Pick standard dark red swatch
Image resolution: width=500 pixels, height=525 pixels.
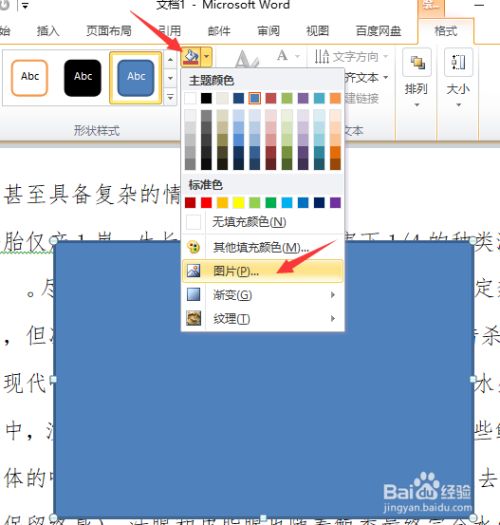tap(190, 203)
